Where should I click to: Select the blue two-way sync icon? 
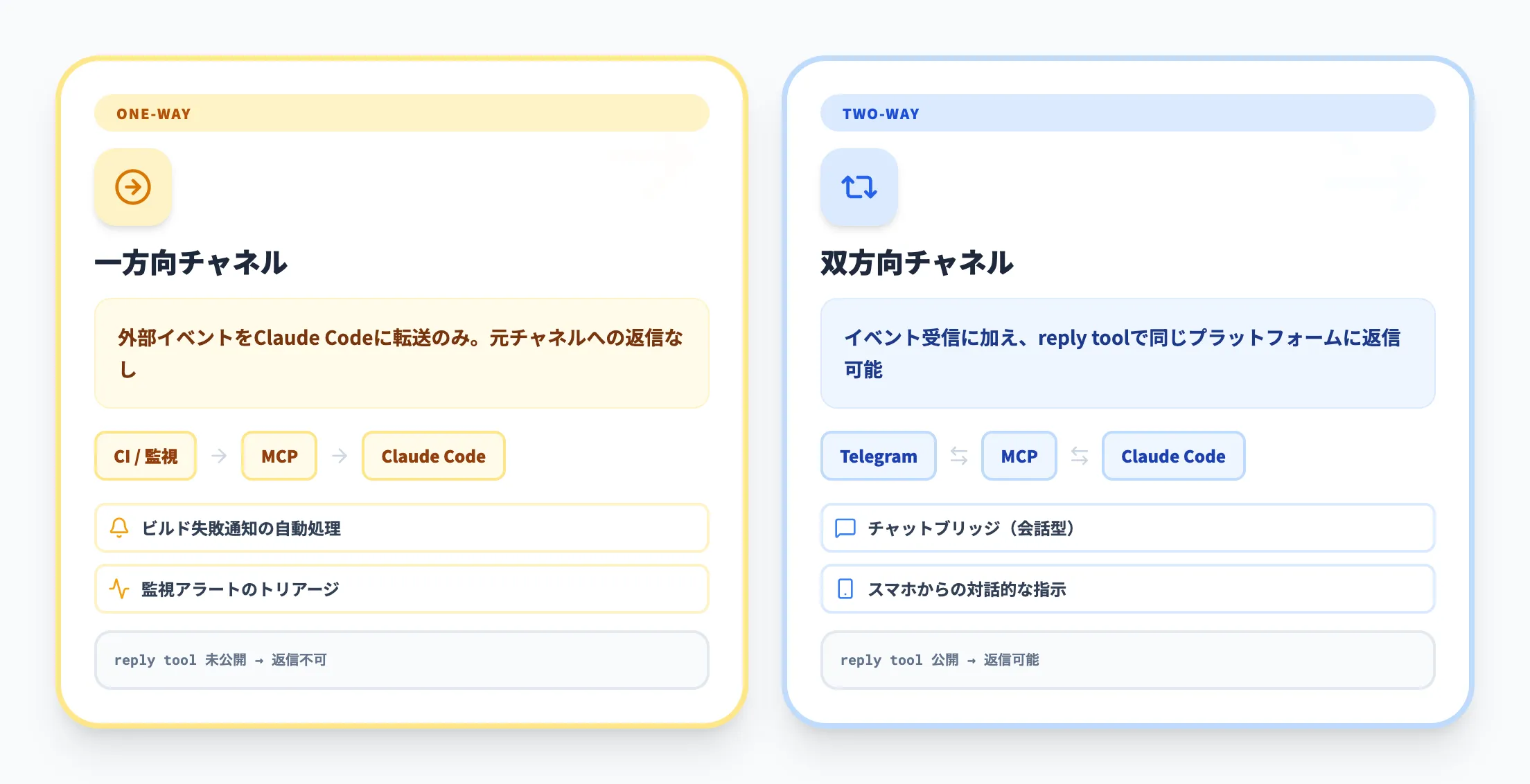[859, 186]
